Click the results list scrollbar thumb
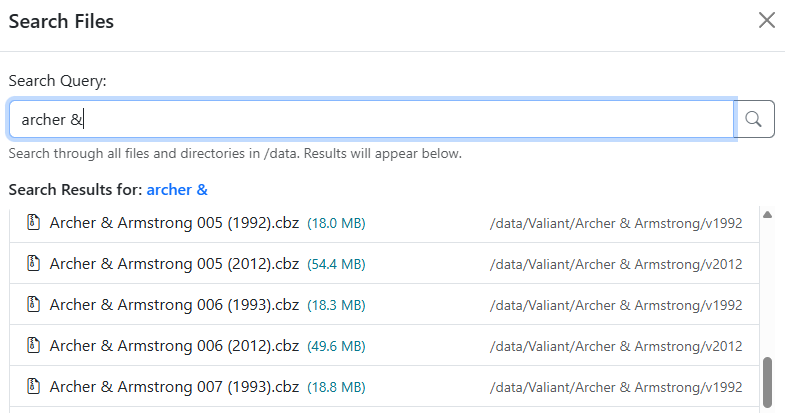Screen dimensions: 785x413 [767, 382]
